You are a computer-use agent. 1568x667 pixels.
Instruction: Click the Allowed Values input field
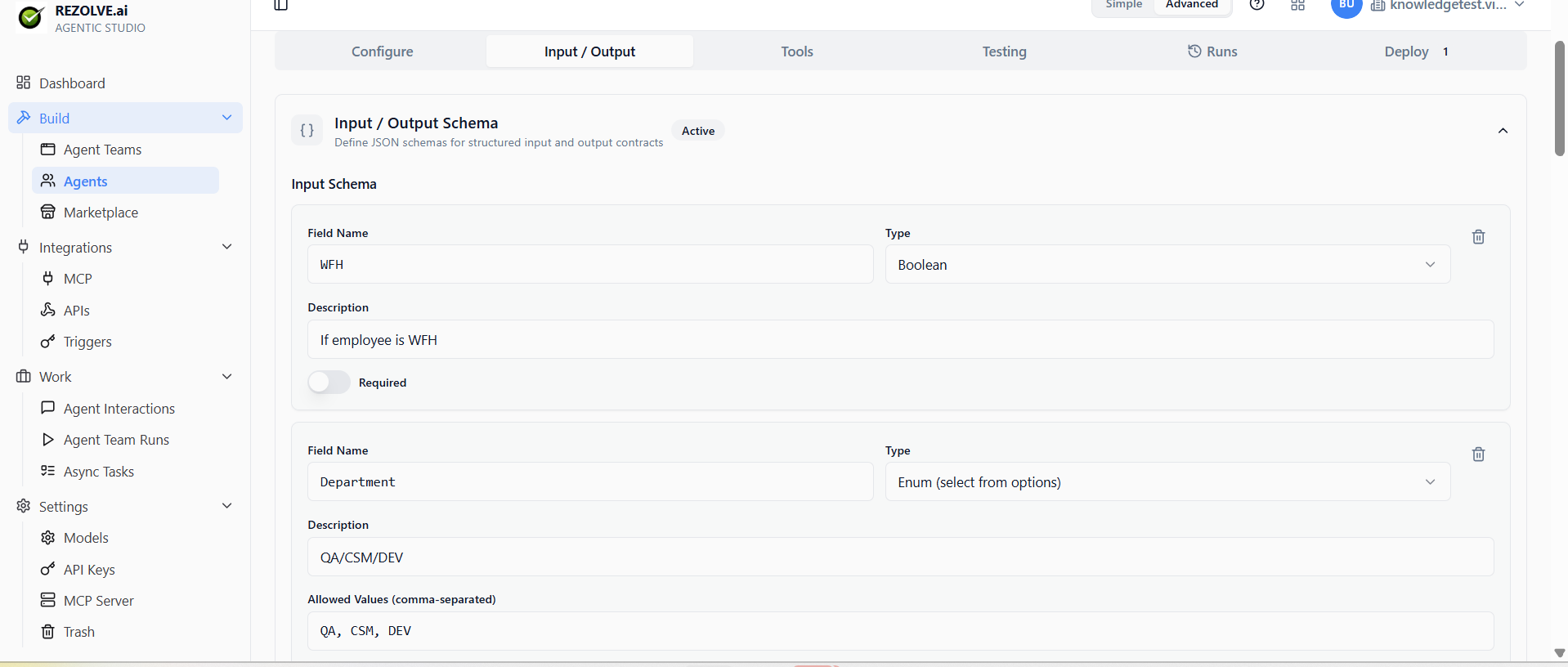pyautogui.click(x=900, y=631)
